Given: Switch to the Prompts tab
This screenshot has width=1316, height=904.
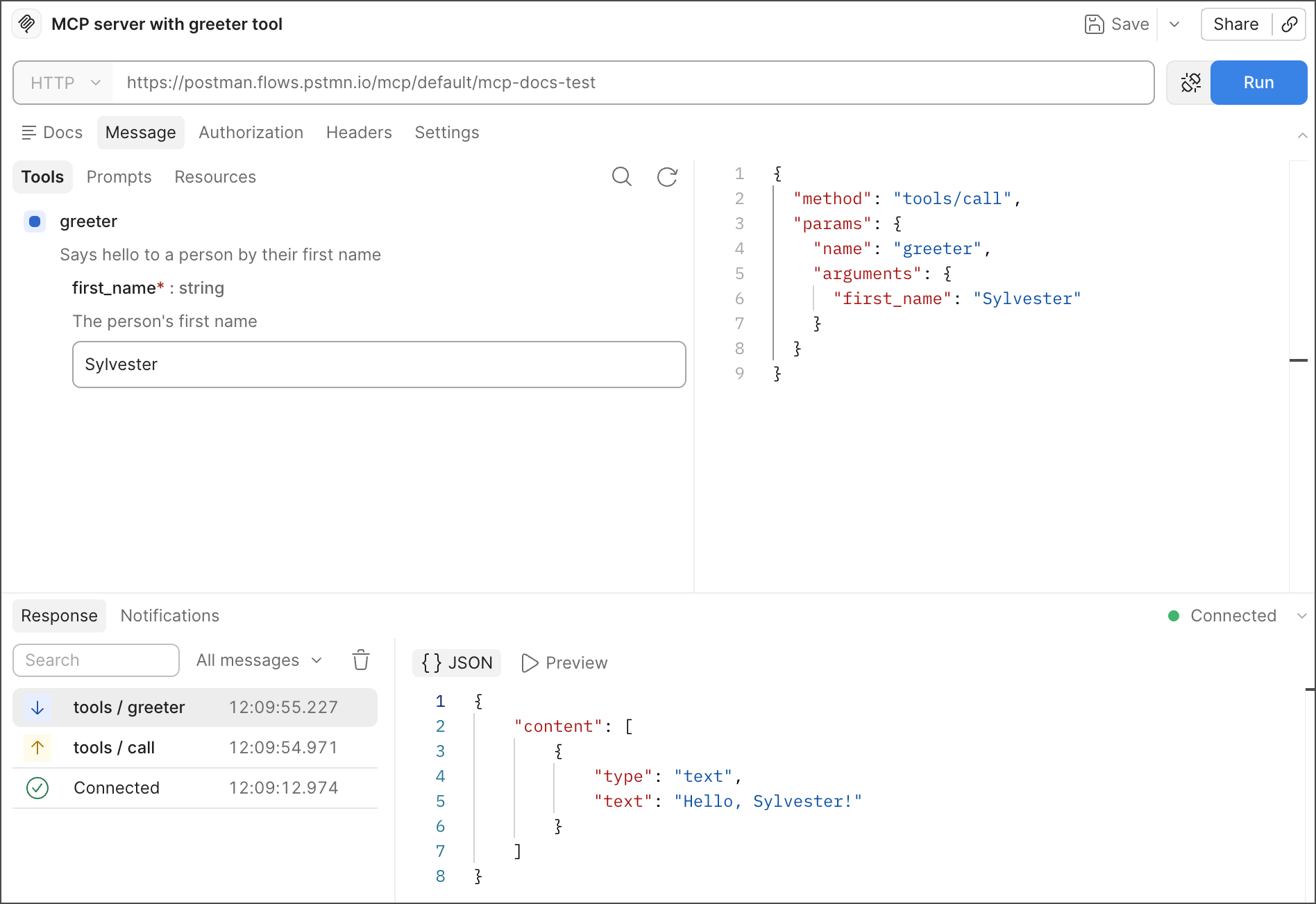Looking at the screenshot, I should point(119,177).
